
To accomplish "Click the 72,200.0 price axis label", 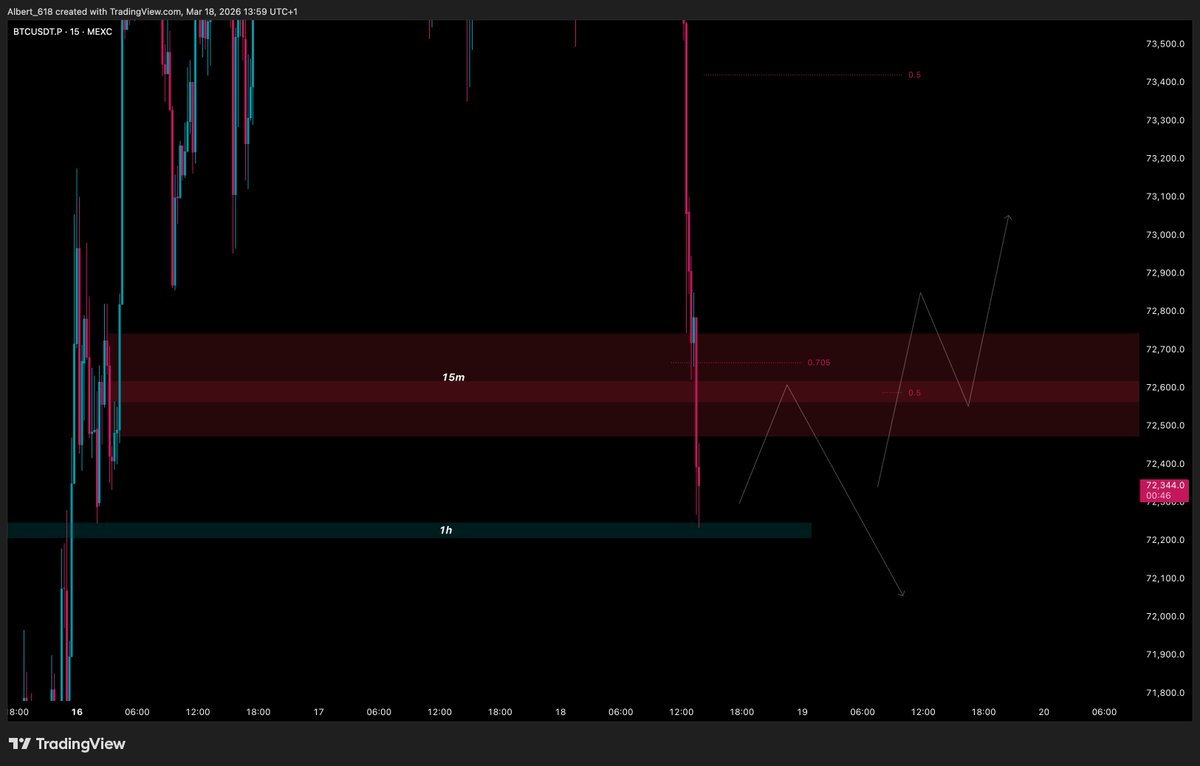I will (x=1165, y=540).
